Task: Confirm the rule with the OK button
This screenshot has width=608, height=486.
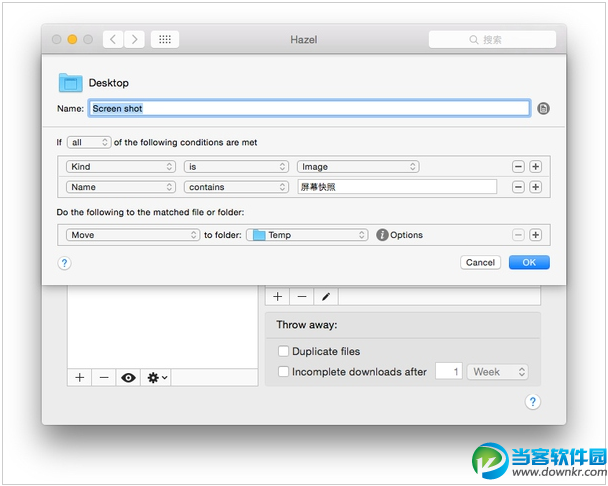Action: point(529,263)
